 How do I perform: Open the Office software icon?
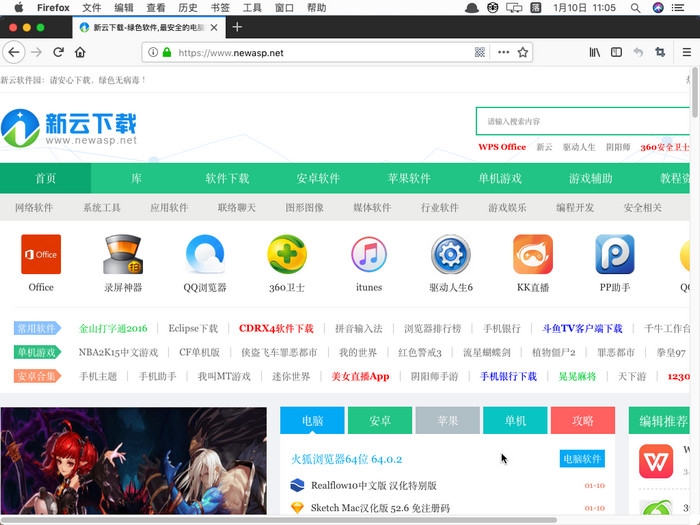point(41,254)
